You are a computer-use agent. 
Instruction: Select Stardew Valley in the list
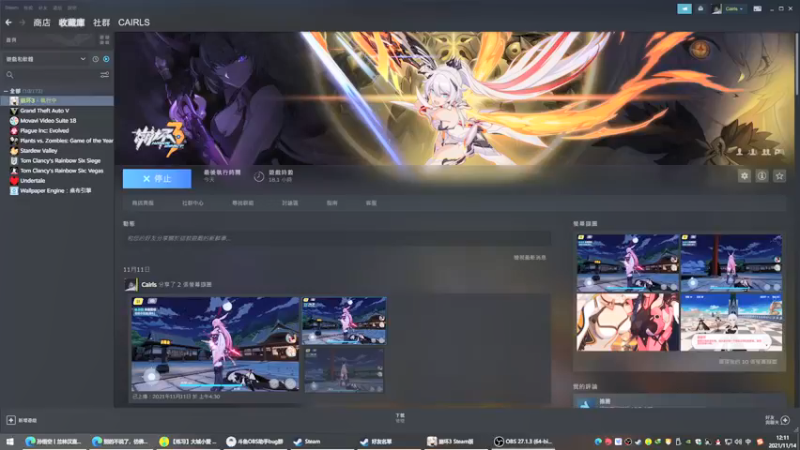click(39, 151)
